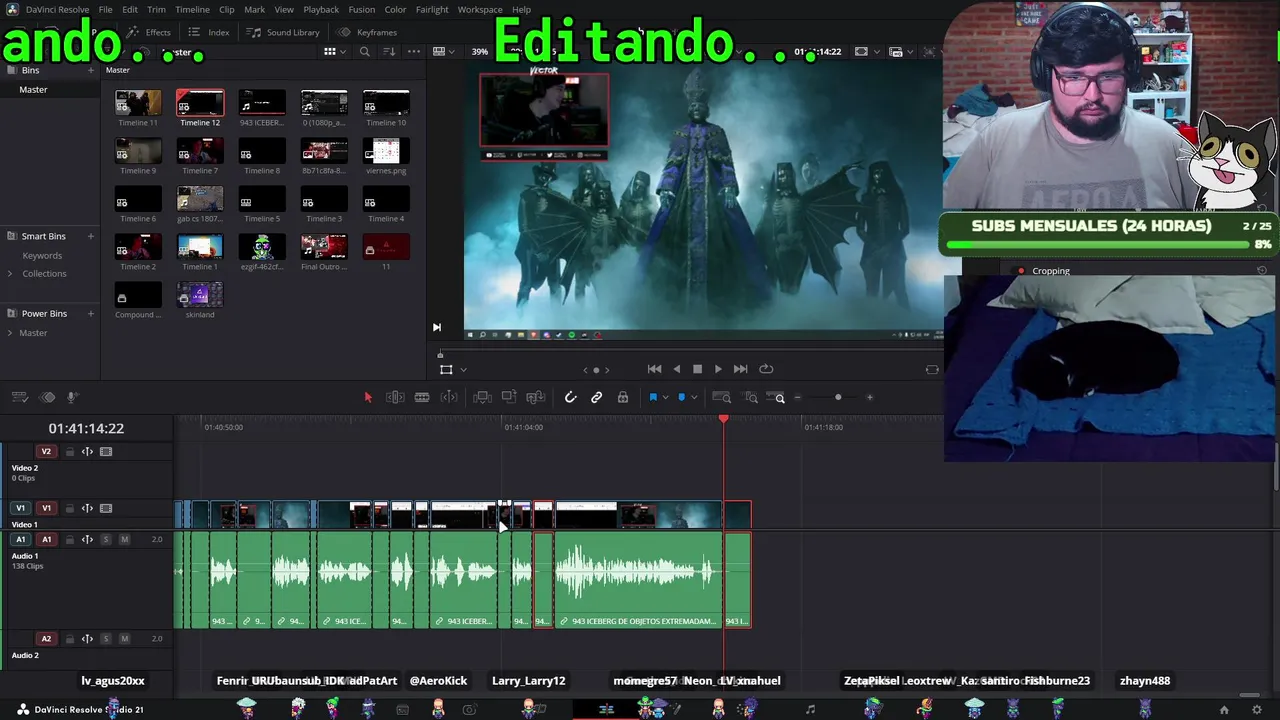
Task: Open the Fusion menu
Action: (362, 10)
